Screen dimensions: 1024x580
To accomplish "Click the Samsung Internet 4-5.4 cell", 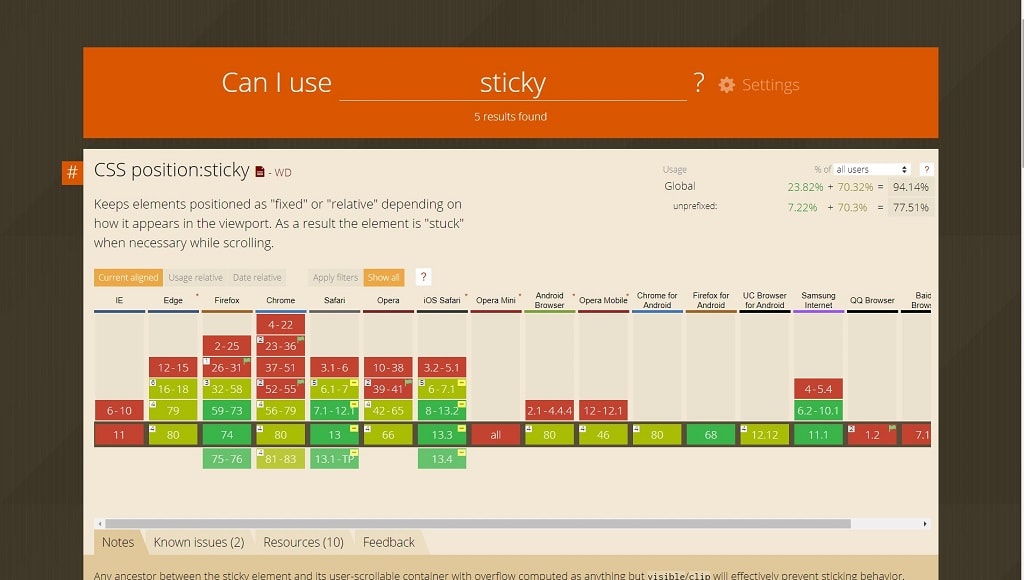I will pos(818,389).
